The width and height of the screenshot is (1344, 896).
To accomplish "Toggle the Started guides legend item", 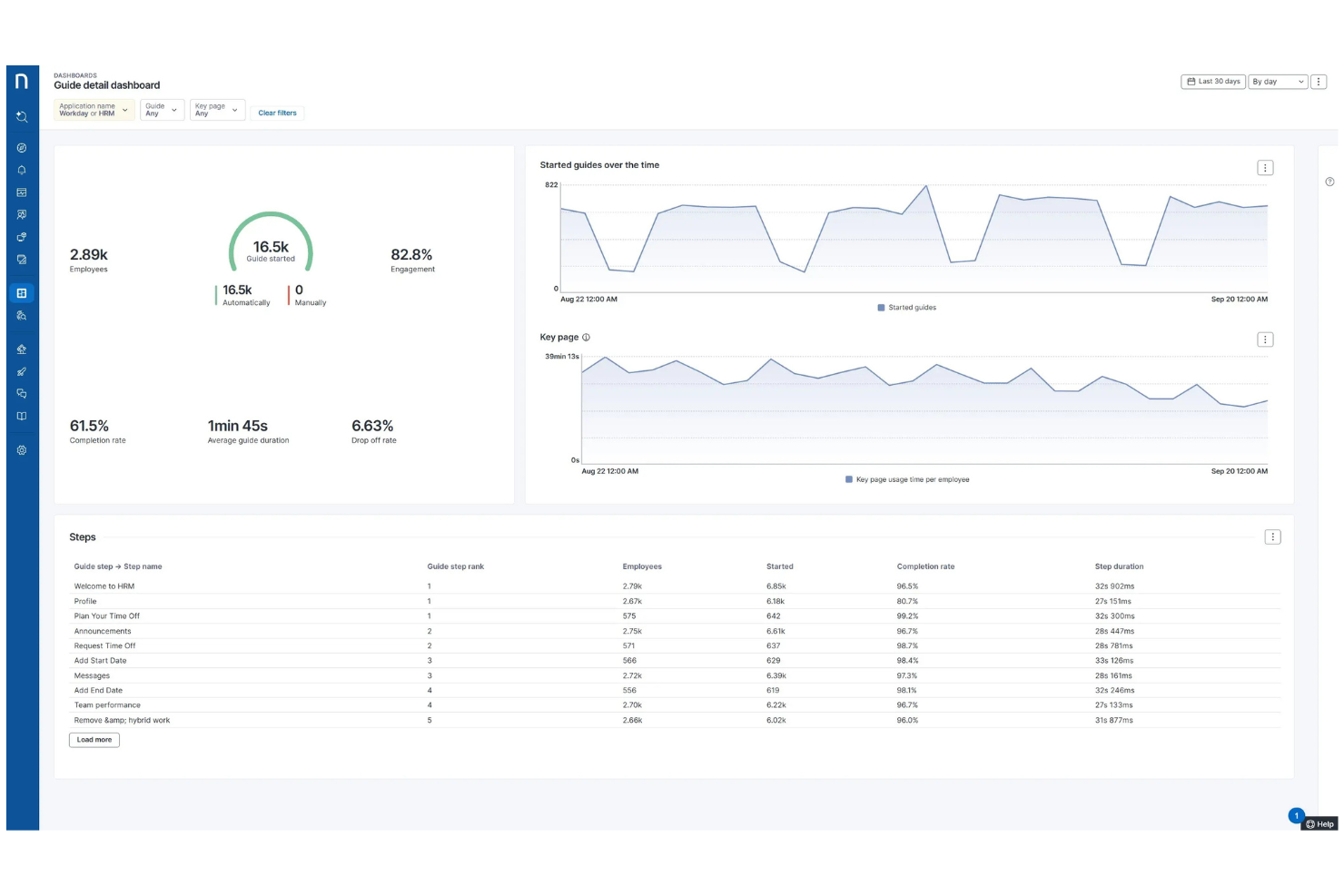I will [906, 308].
